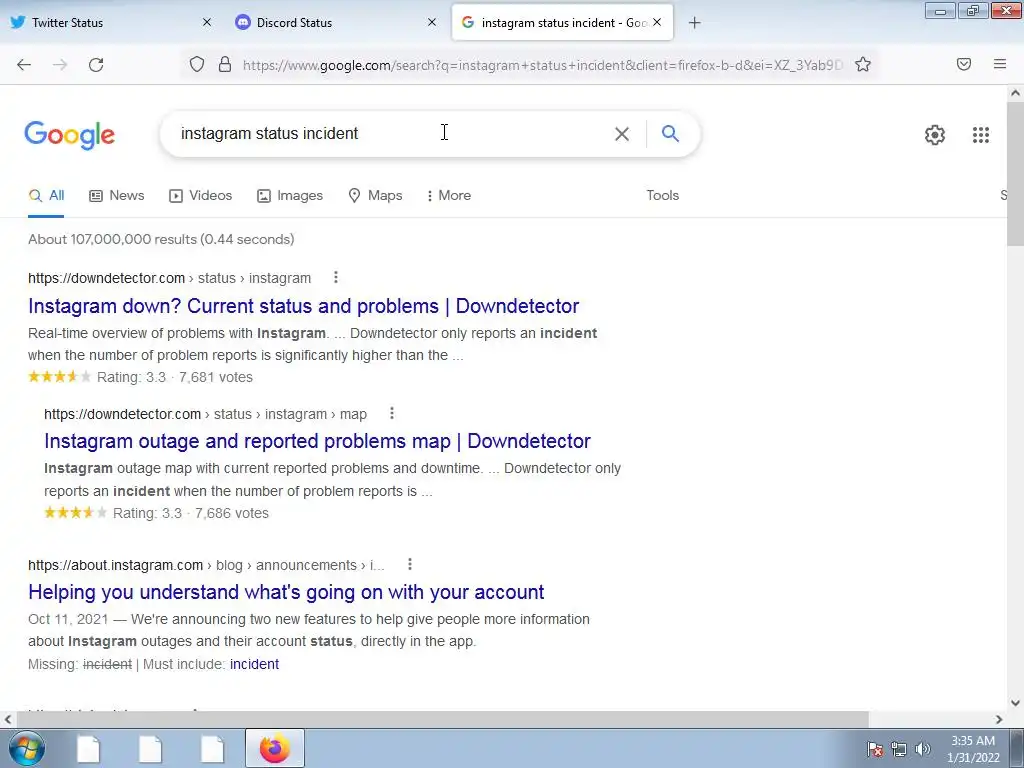Click the Must include: incident link
Screen dimensions: 1024x768
tap(254, 664)
